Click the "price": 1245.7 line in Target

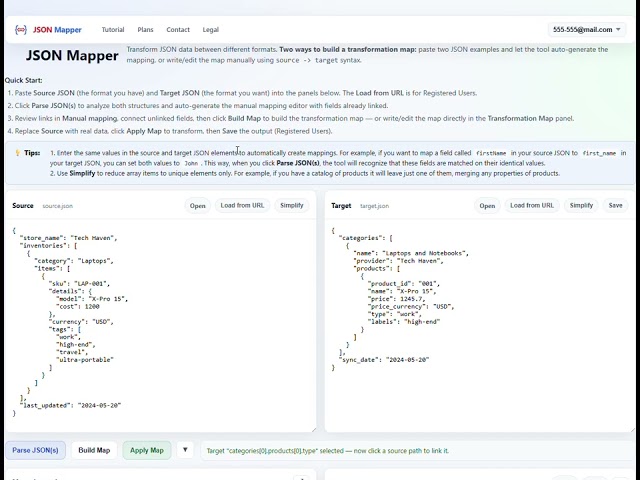tap(396, 299)
